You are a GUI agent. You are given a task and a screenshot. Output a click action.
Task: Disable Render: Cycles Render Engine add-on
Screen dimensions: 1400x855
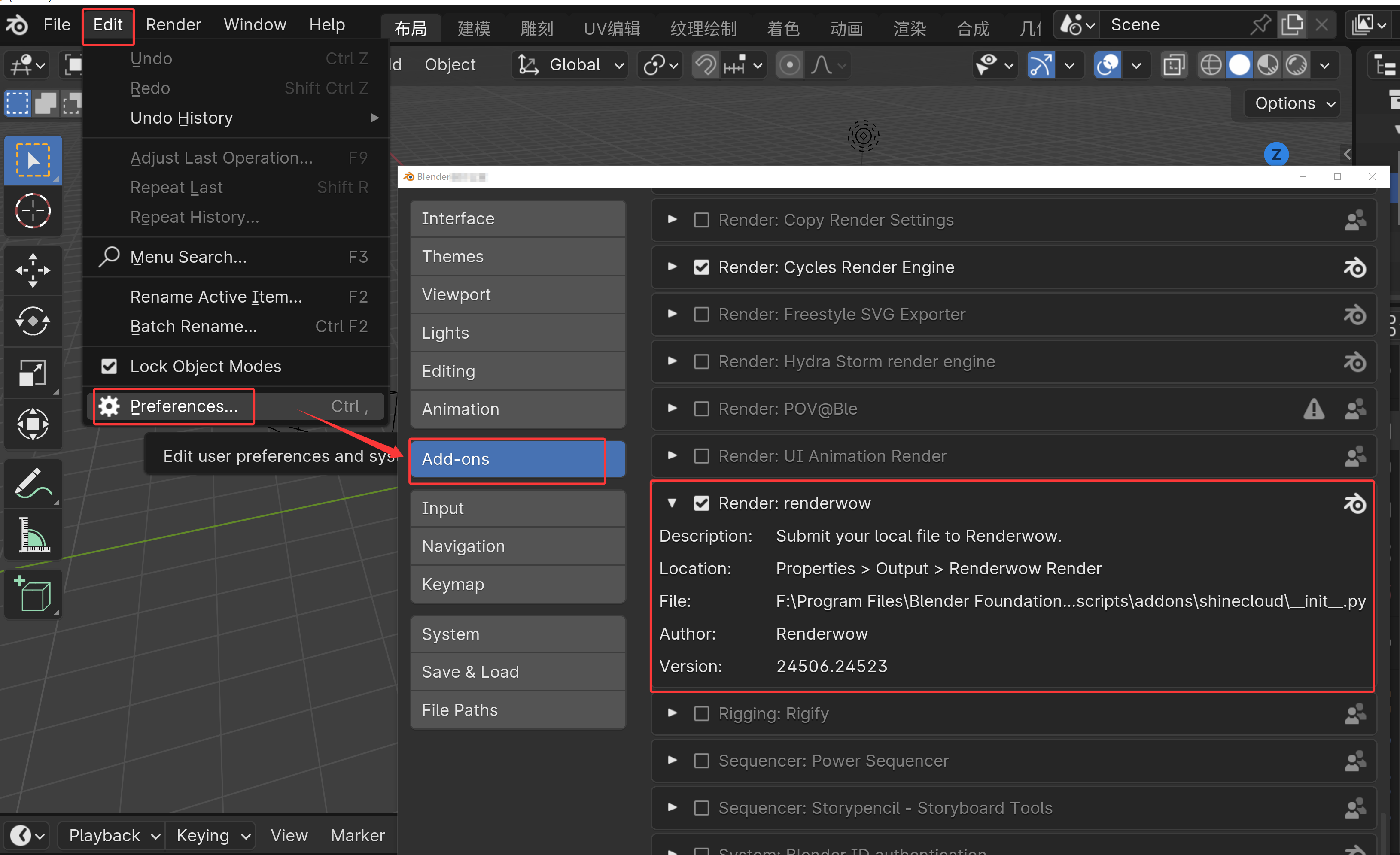(x=702, y=267)
